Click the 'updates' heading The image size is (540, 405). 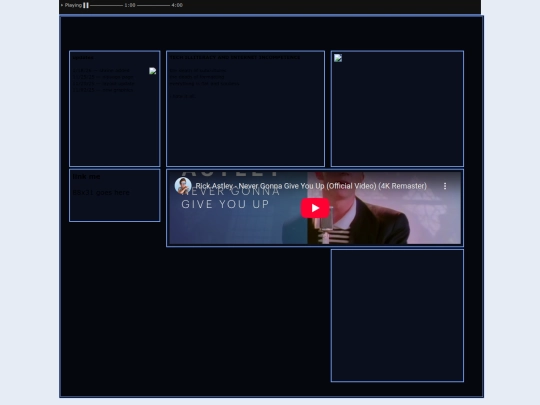pyautogui.click(x=83, y=58)
